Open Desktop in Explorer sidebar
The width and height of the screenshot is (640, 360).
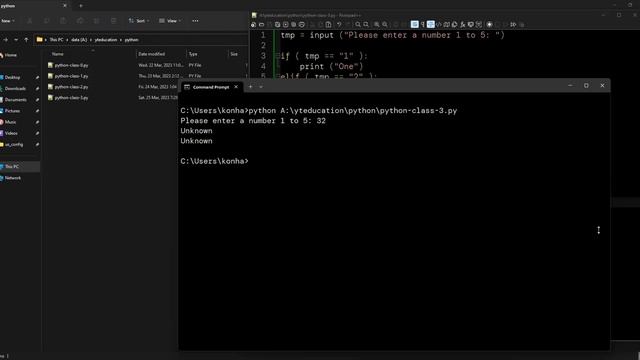click(x=11, y=77)
